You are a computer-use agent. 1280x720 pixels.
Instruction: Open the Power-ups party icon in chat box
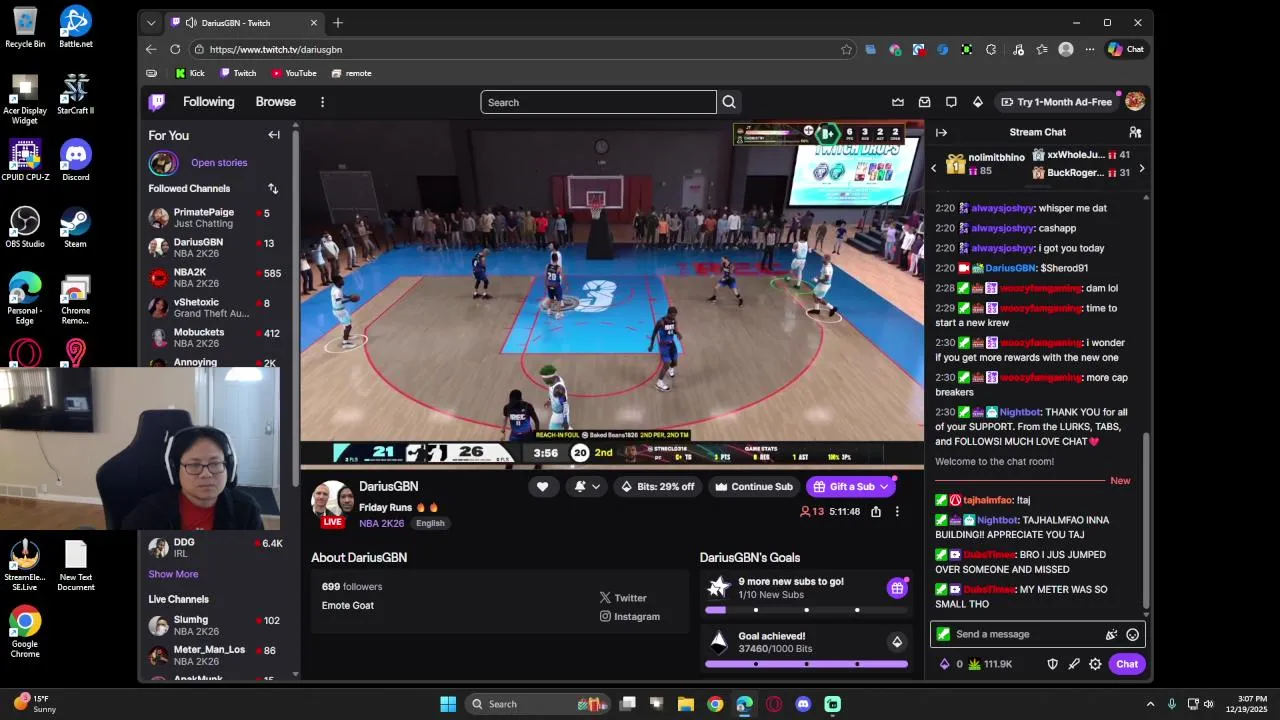1111,634
